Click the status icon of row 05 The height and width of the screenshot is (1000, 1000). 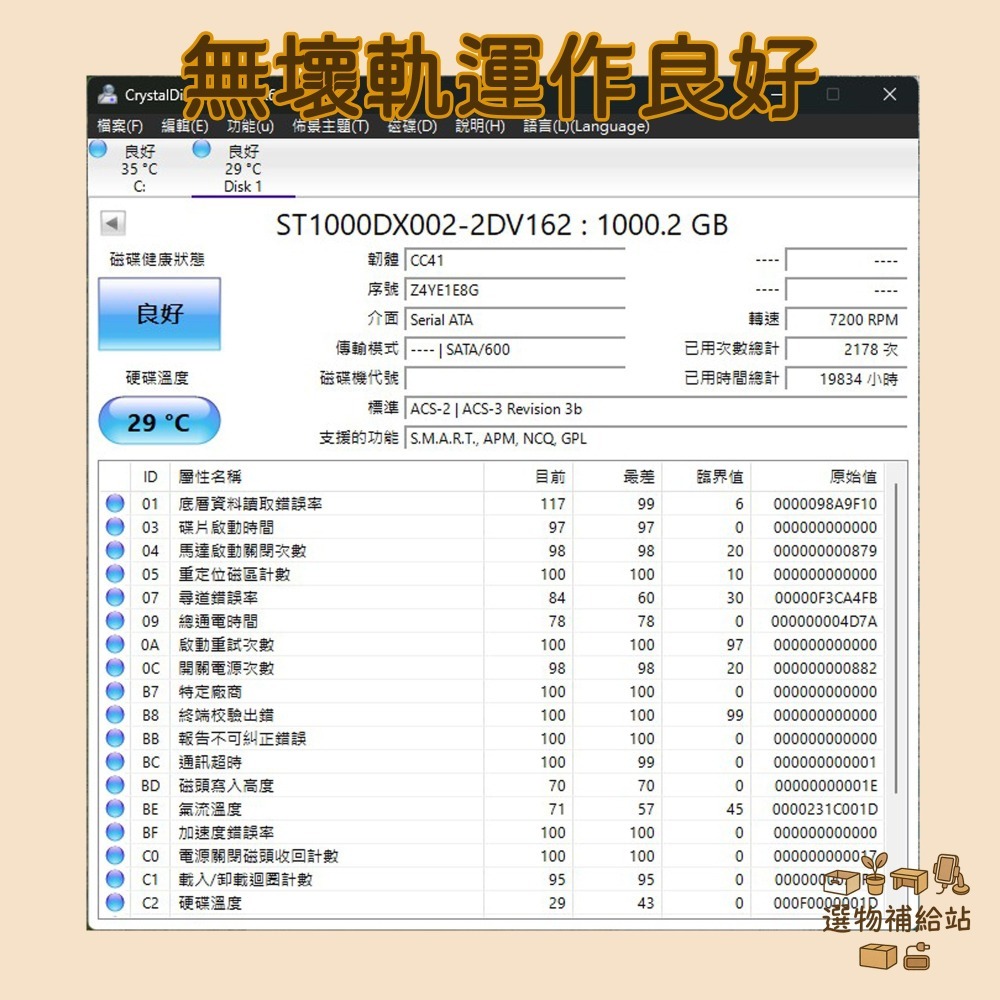point(115,574)
